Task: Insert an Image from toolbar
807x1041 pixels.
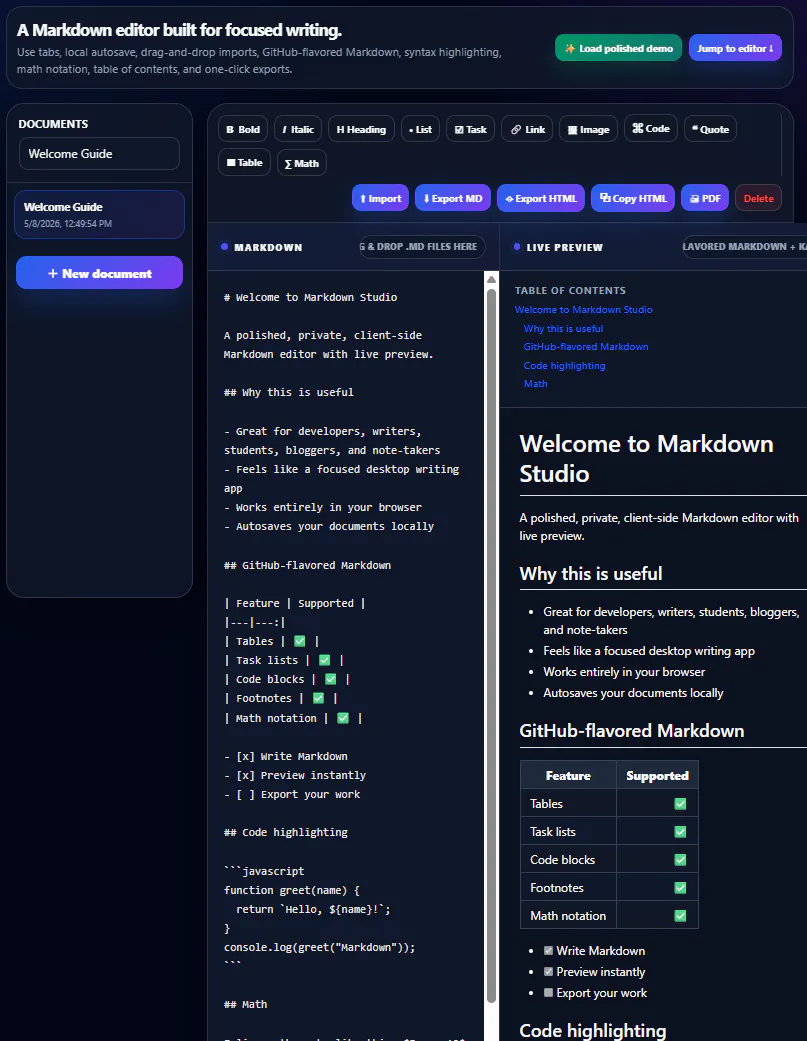Action: coord(589,129)
